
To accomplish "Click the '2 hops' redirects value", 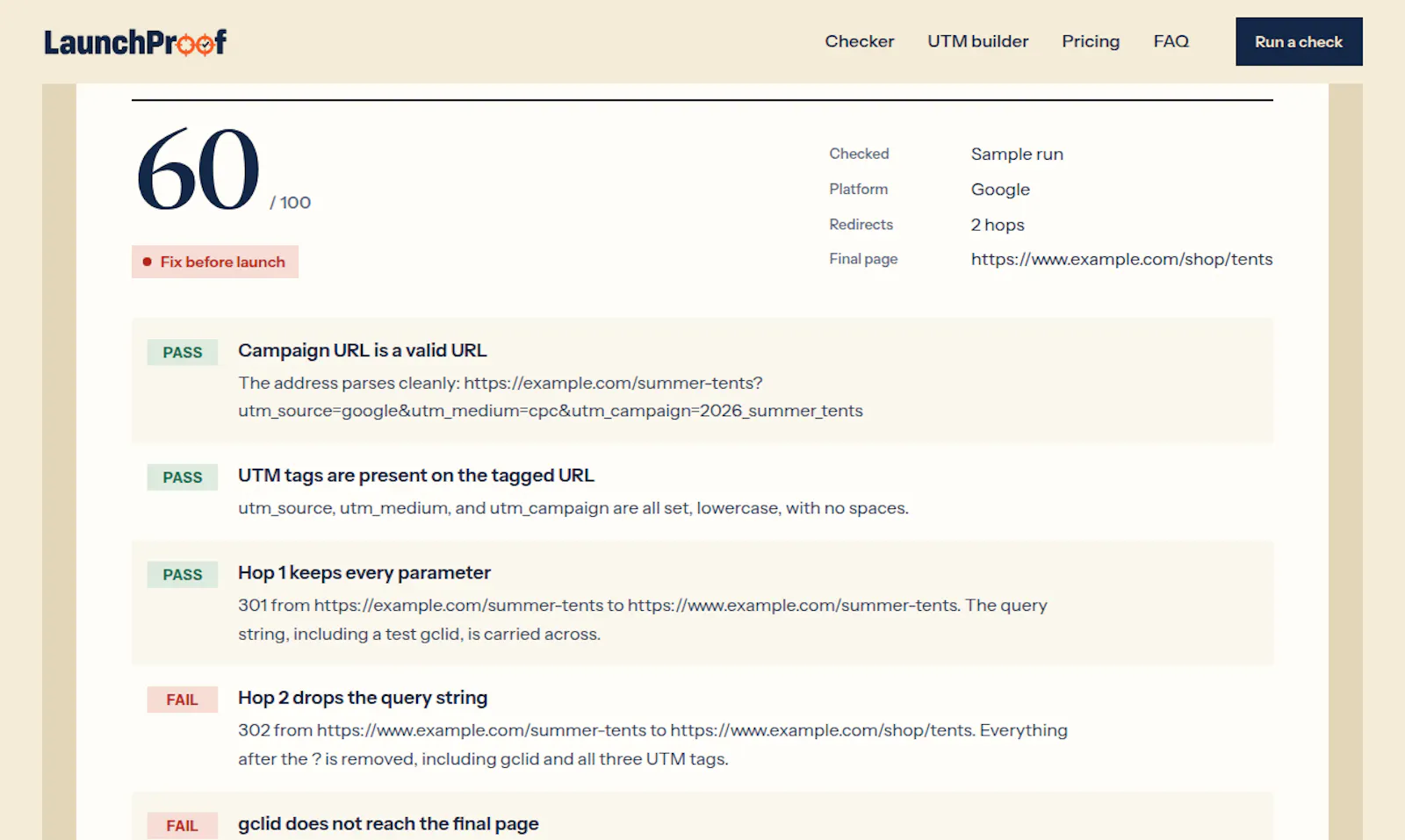I will [998, 225].
